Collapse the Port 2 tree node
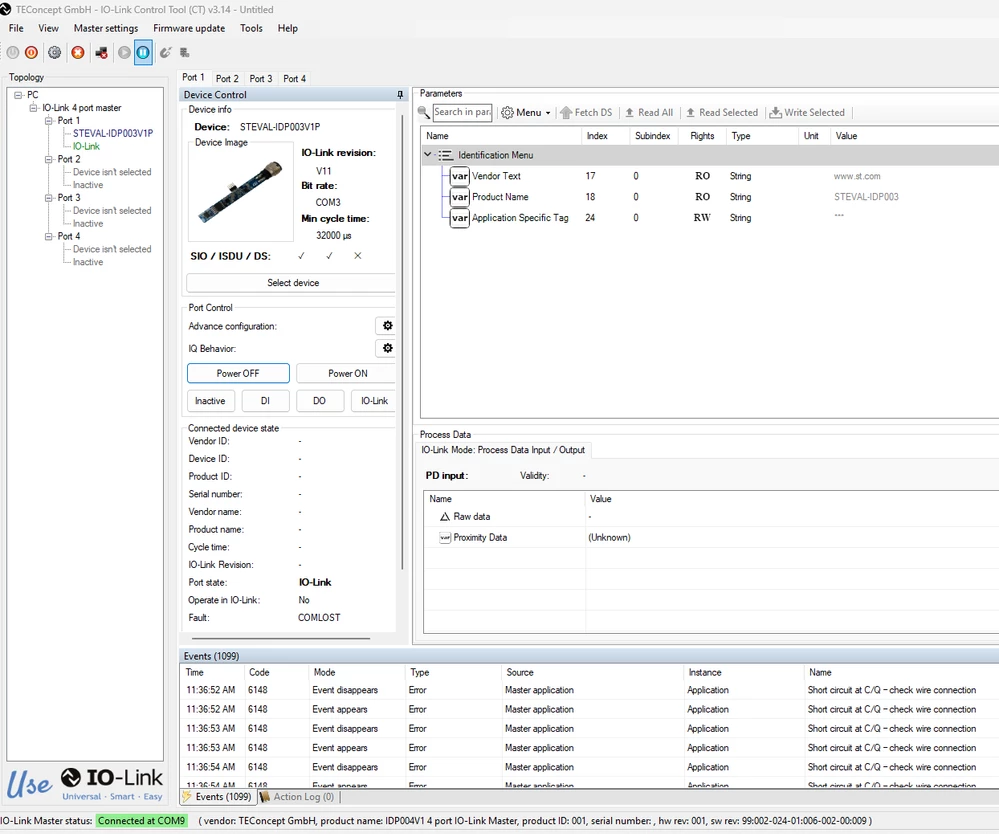This screenshot has height=834, width=999. click(x=48, y=159)
